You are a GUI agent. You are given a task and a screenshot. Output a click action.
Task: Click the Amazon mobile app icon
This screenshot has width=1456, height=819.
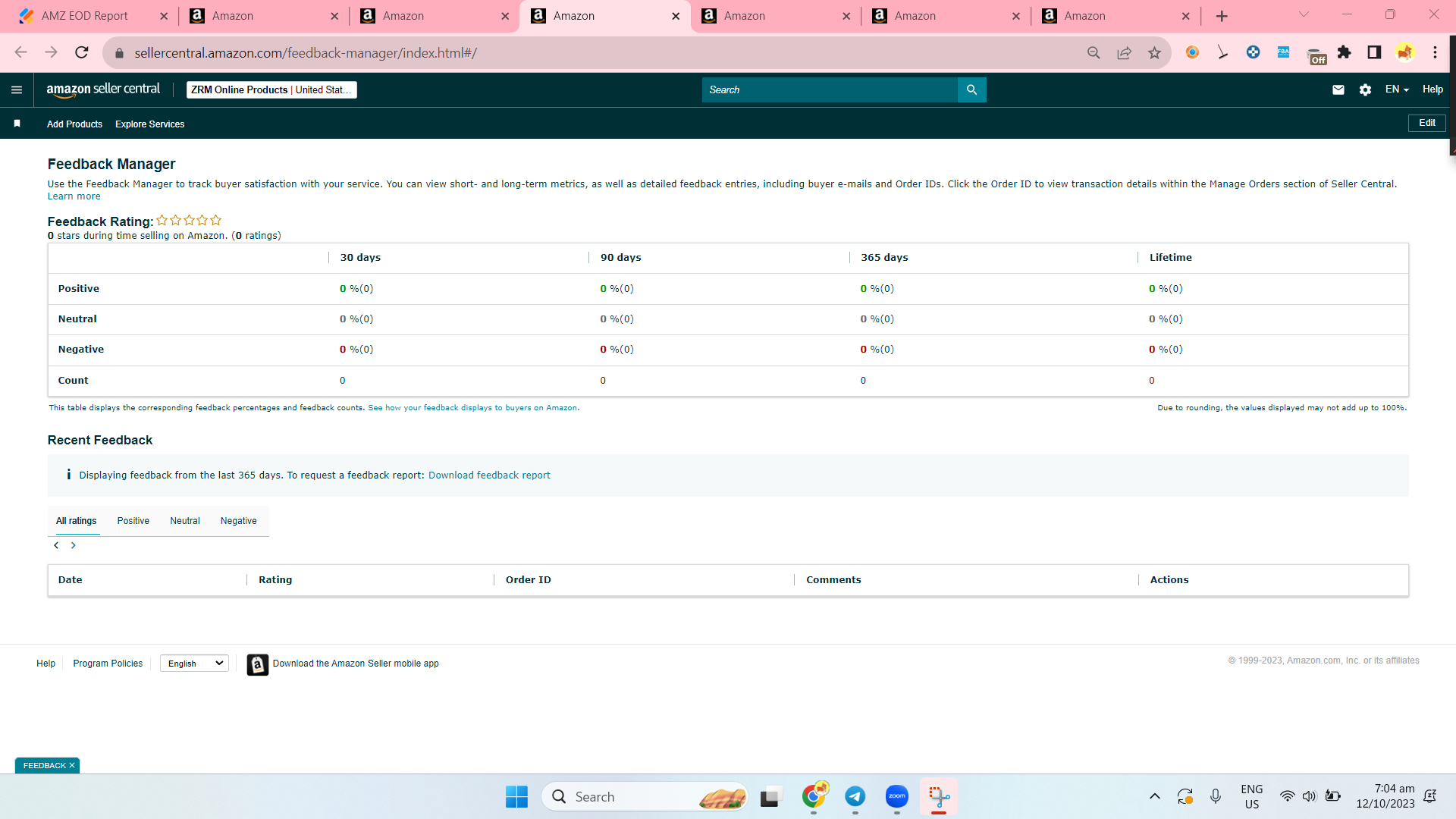(258, 665)
